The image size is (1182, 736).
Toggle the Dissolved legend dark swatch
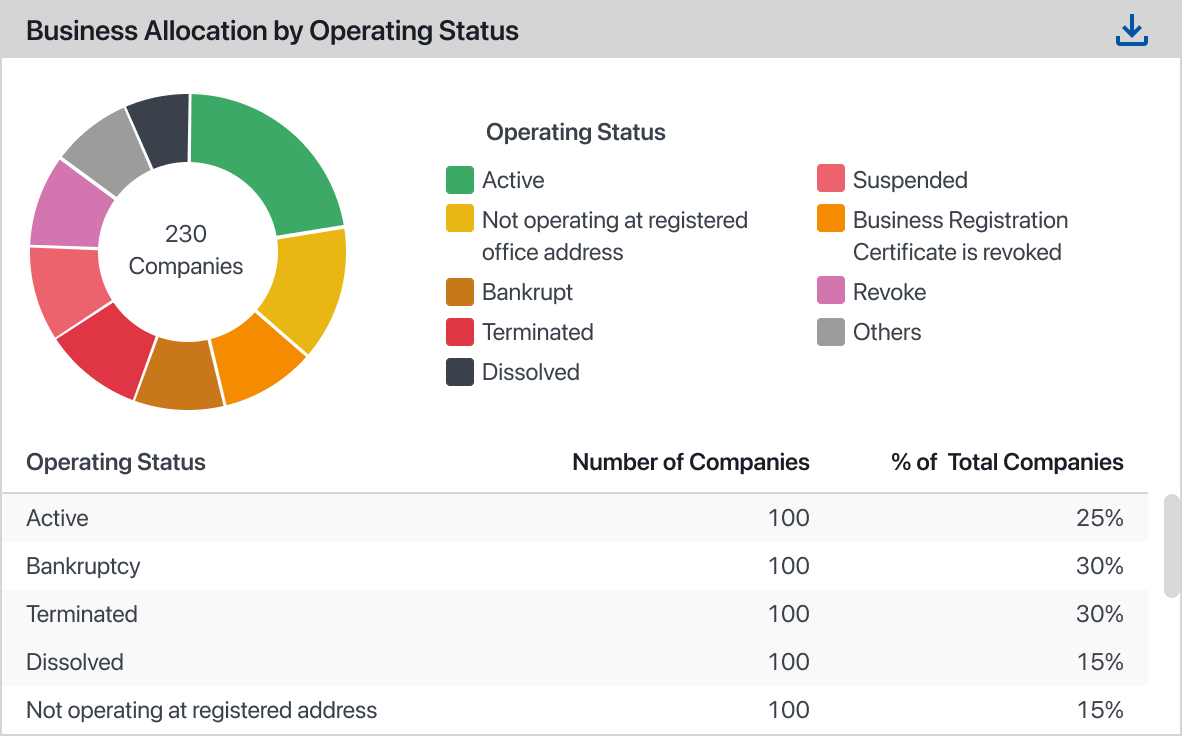pos(459,372)
